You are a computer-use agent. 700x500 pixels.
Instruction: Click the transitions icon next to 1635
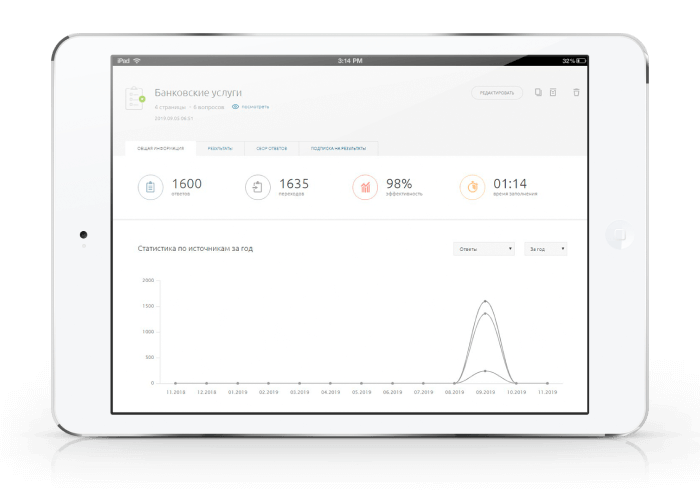(258, 187)
